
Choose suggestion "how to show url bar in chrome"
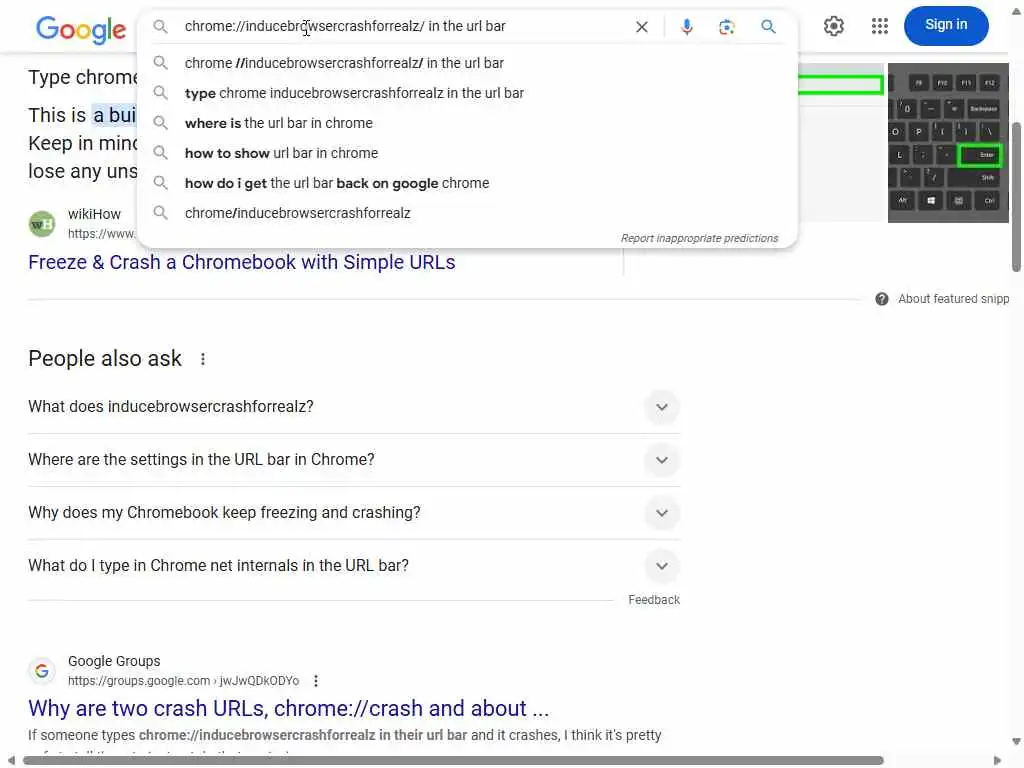467,153
